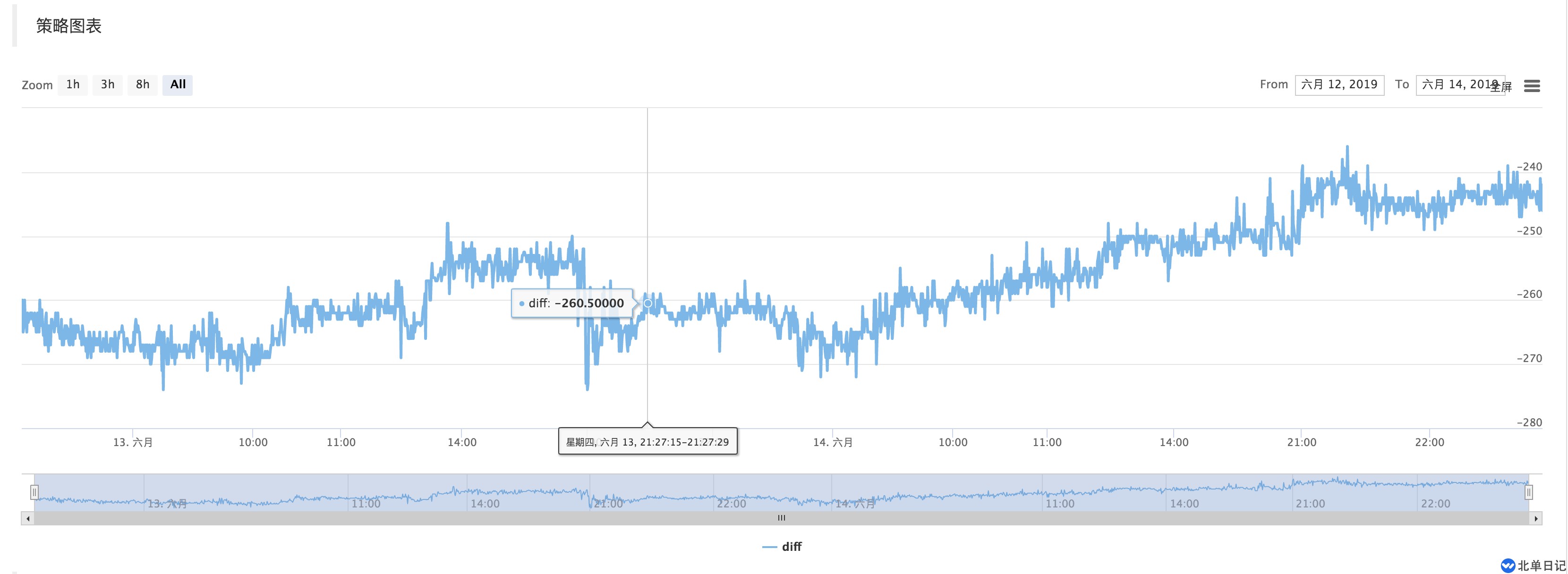Select the All zoom range
Image resolution: width=1568 pixels, height=574 pixels.
coord(178,84)
